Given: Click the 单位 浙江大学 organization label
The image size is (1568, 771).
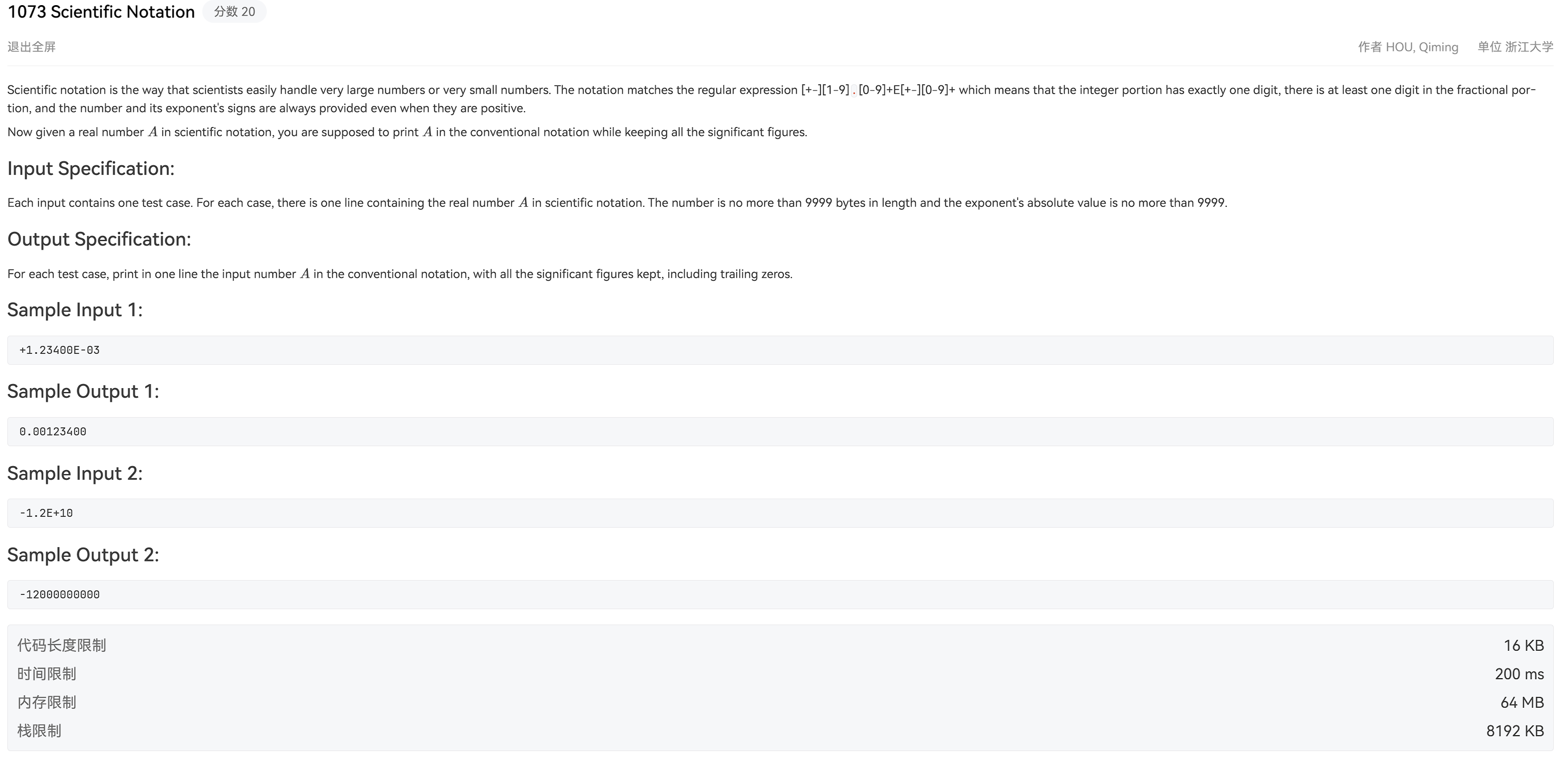Looking at the screenshot, I should 1515,47.
